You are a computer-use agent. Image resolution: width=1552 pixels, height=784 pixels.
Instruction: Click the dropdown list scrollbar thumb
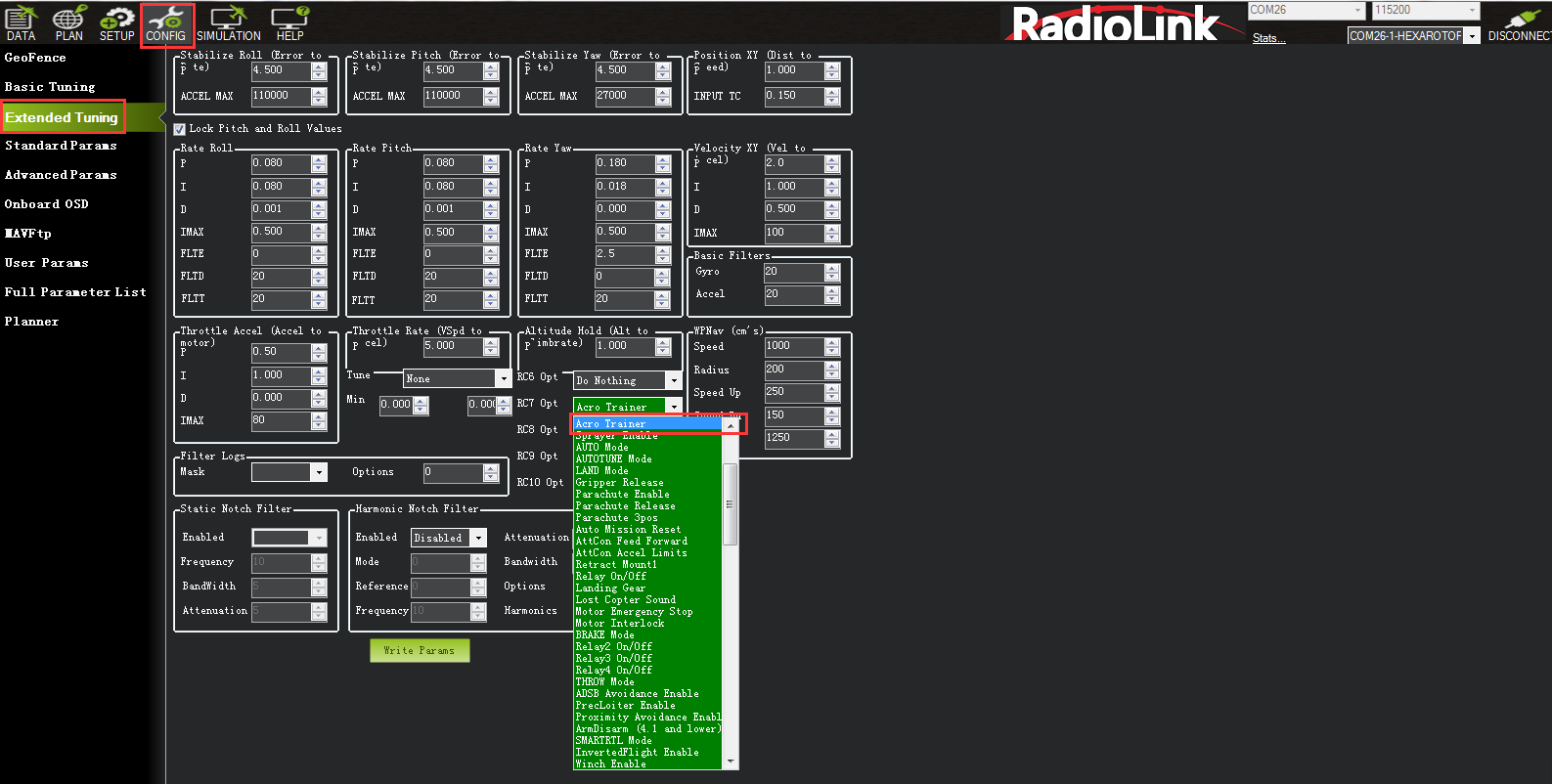point(730,503)
